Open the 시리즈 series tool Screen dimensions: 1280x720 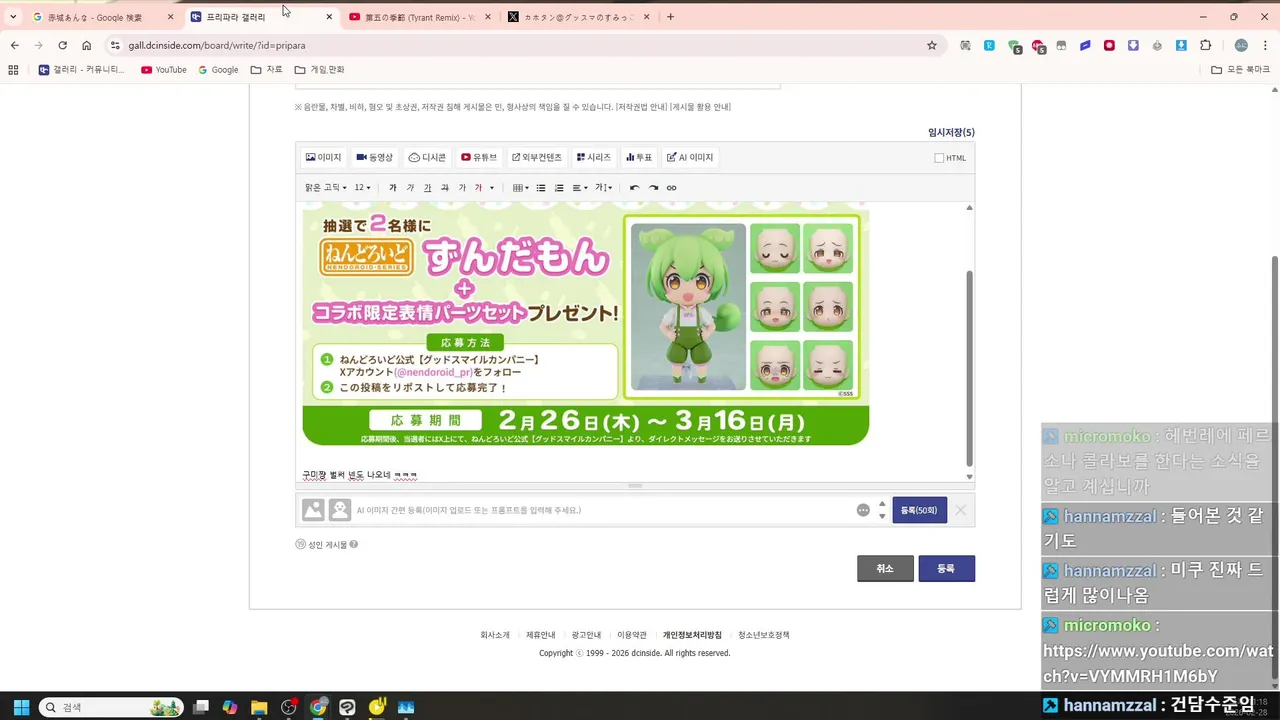tap(594, 157)
